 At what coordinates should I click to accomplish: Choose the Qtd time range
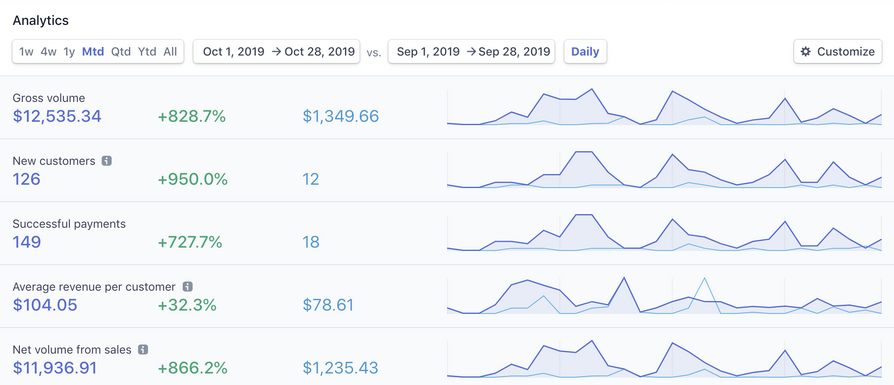click(x=121, y=52)
